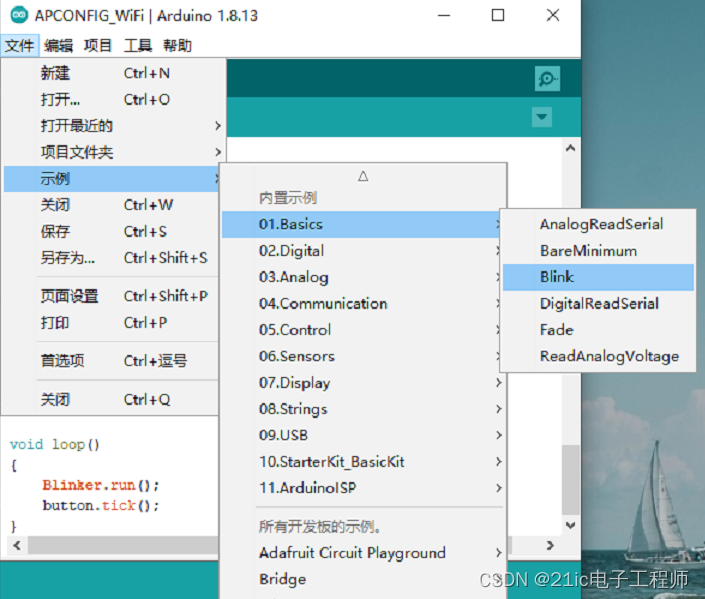705x599 pixels.
Task: Maximize the Arduino window
Action: 498,15
